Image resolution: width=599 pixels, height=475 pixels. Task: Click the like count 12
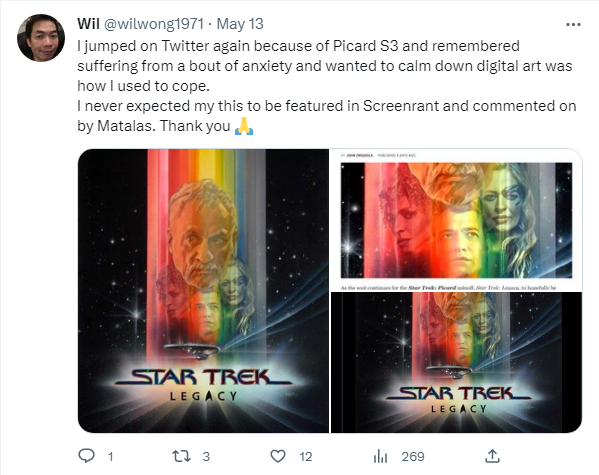coord(306,456)
